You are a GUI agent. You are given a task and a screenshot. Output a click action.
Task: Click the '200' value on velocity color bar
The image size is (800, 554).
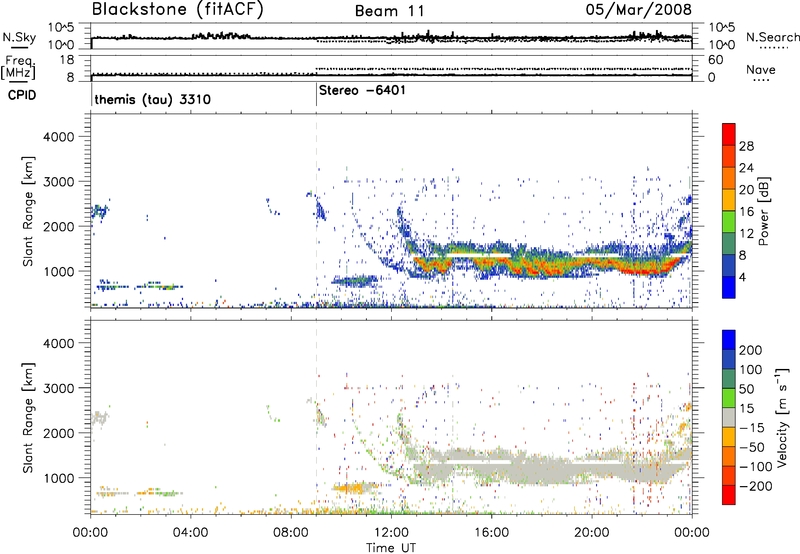pos(751,350)
